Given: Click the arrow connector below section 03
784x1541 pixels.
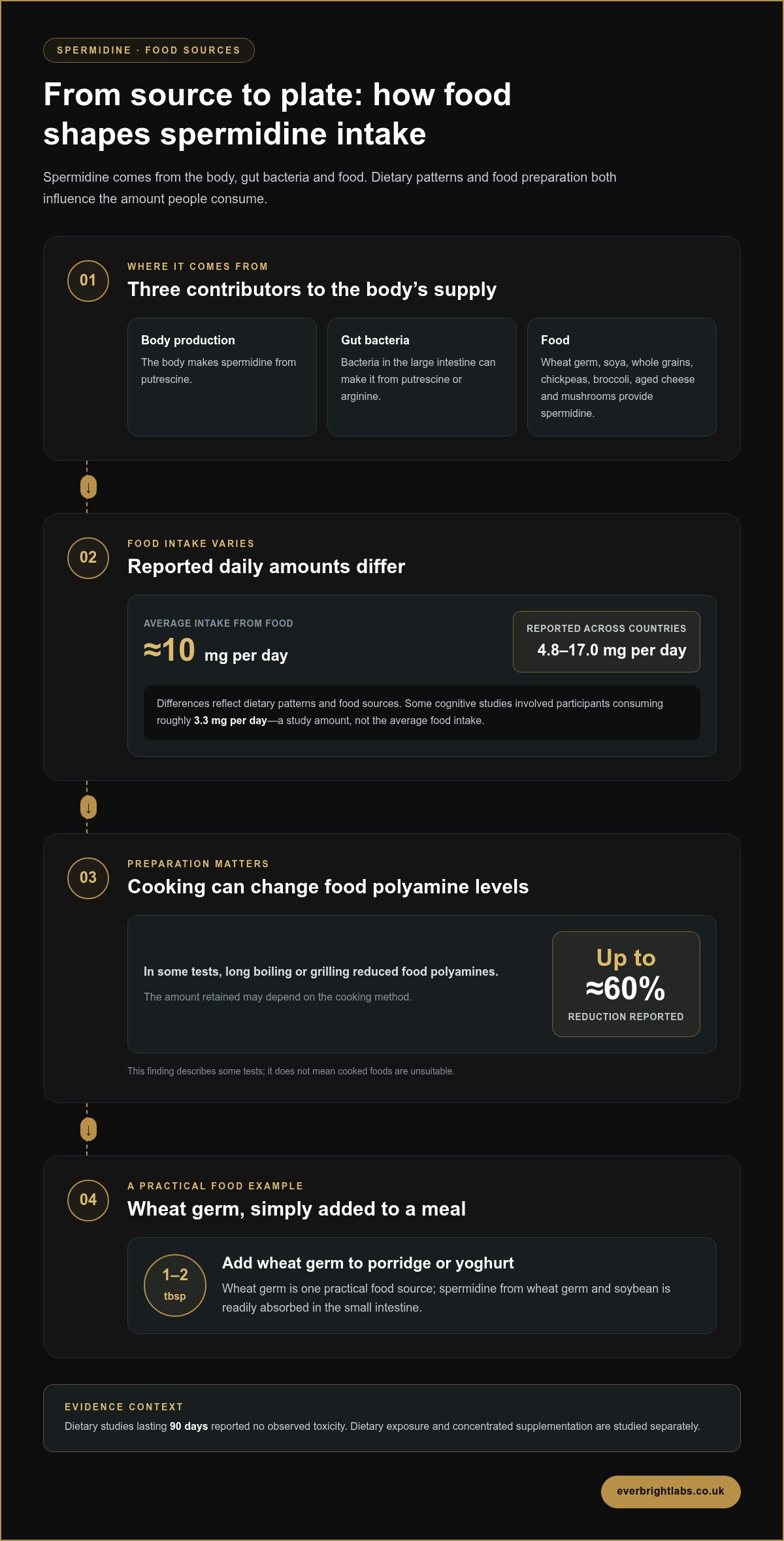Looking at the screenshot, I should [x=88, y=1129].
